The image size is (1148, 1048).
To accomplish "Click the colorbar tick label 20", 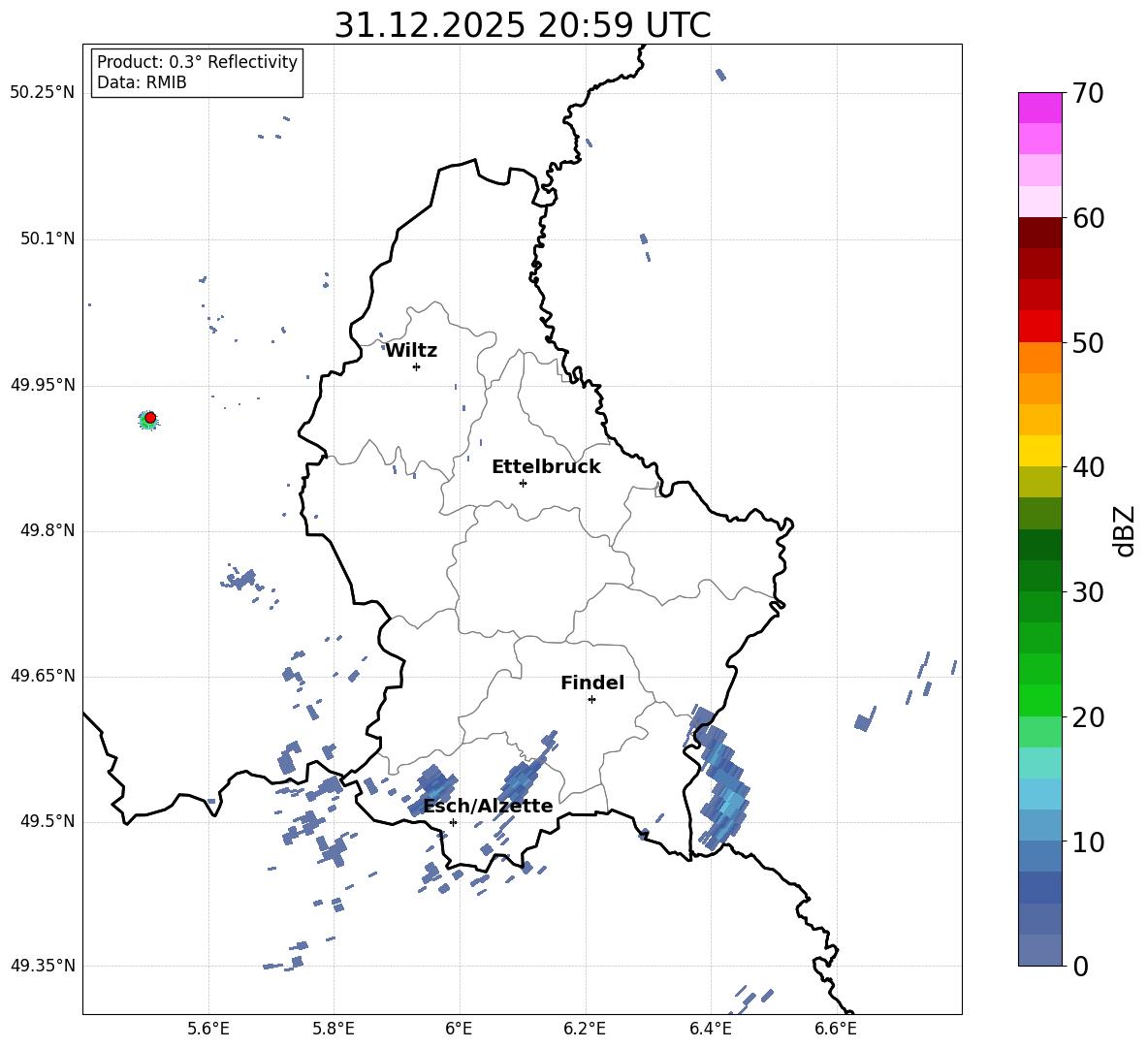I will click(x=1088, y=716).
